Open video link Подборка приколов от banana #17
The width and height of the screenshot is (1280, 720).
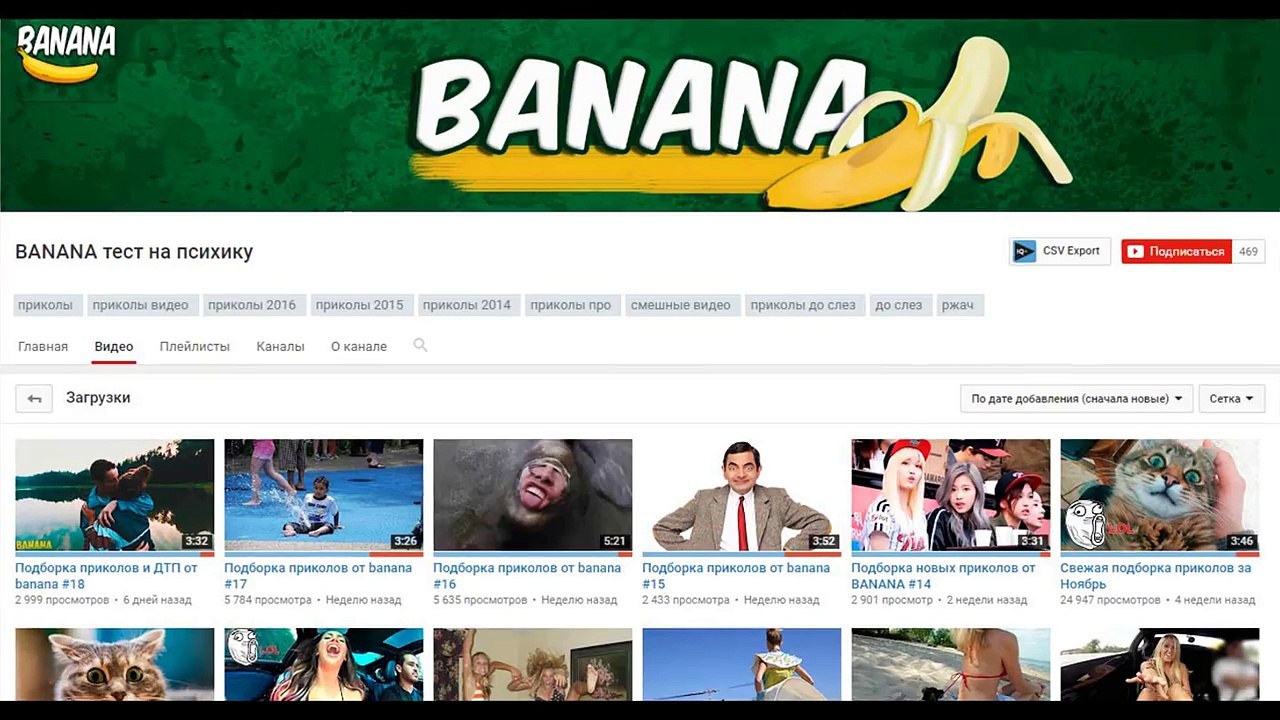click(318, 576)
